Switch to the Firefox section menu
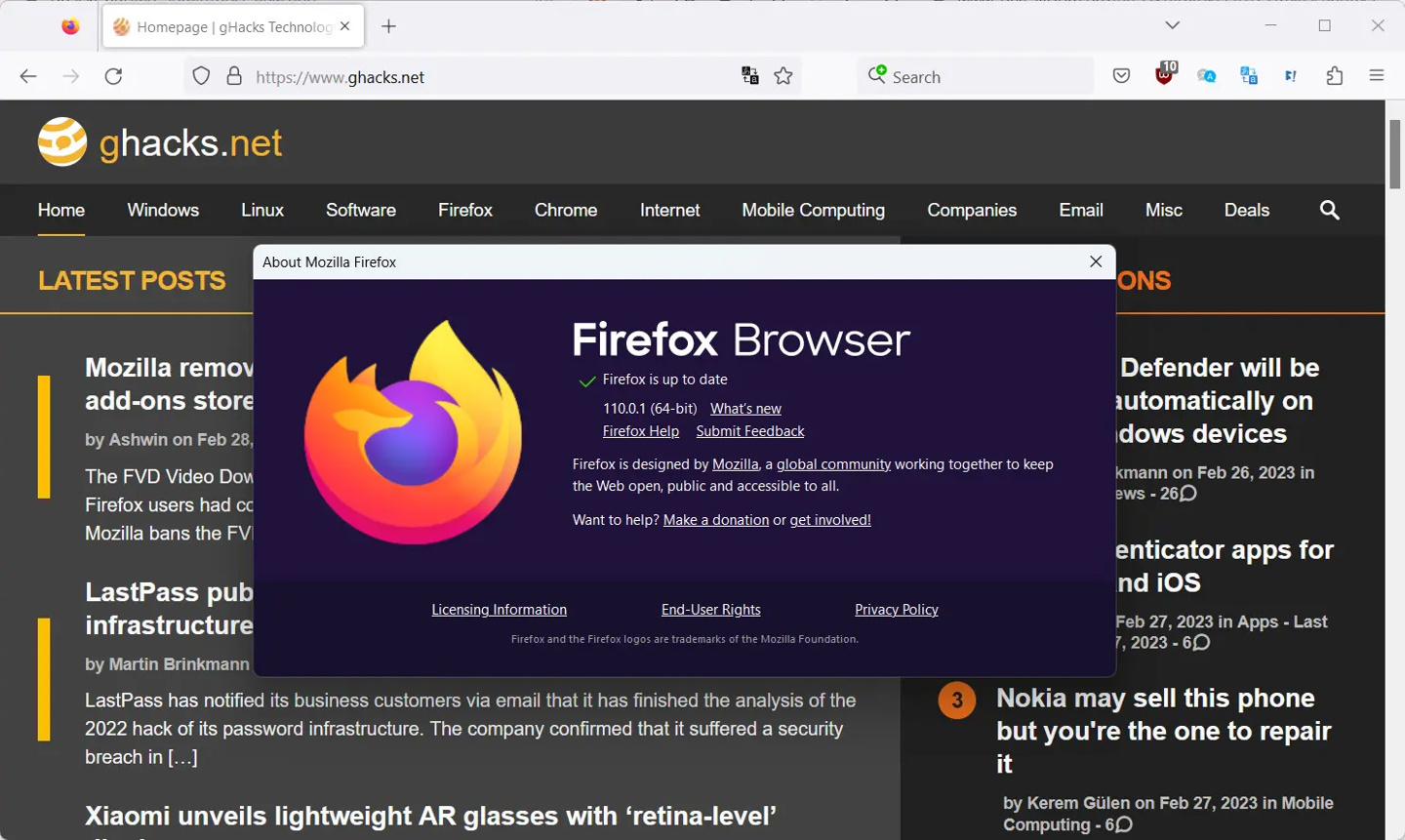The width and height of the screenshot is (1405, 840). (465, 210)
